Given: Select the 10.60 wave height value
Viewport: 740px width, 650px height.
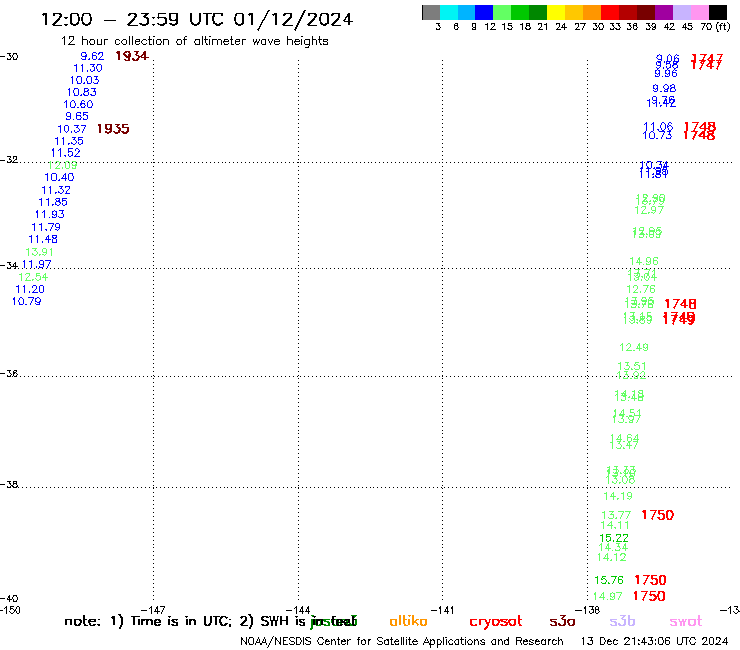Looking at the screenshot, I should pos(78,104).
